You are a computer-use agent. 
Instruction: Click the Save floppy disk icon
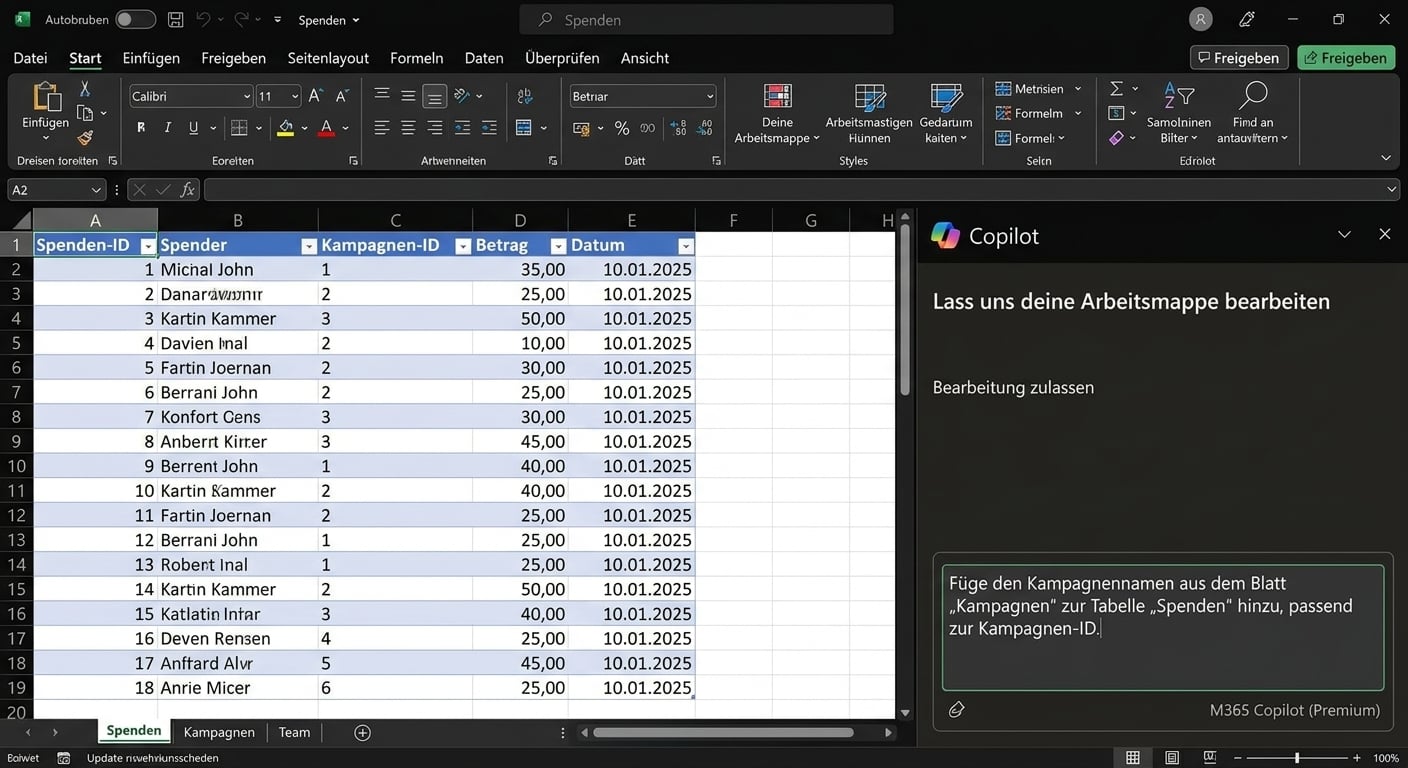point(176,20)
